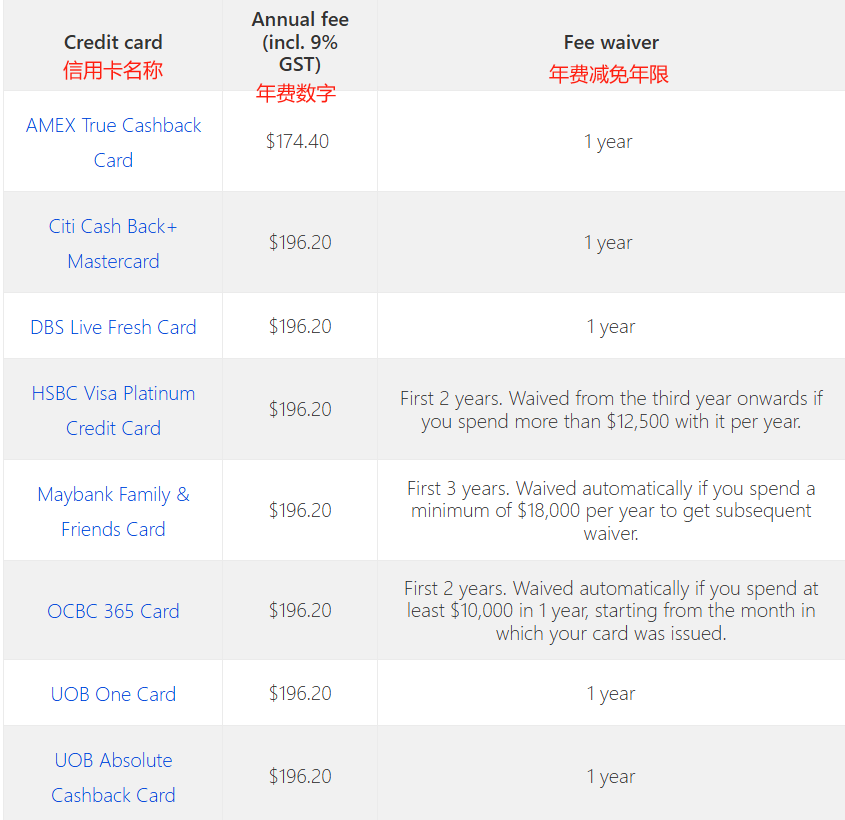Image resolution: width=845 pixels, height=820 pixels.
Task: Open the UOB Absolute Cashback Card link
Action: pos(113,777)
